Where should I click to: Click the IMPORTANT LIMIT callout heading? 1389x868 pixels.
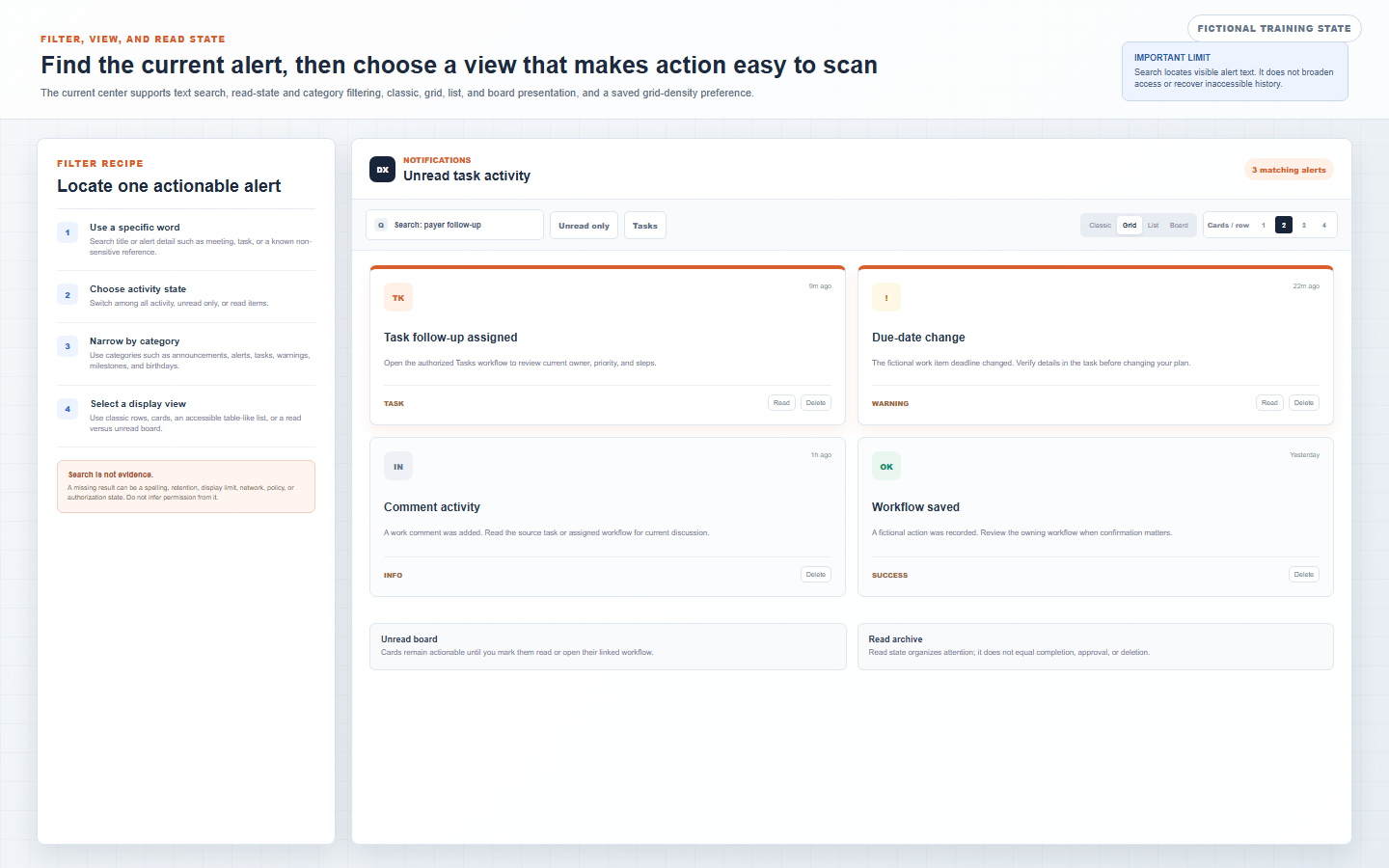[1172, 58]
